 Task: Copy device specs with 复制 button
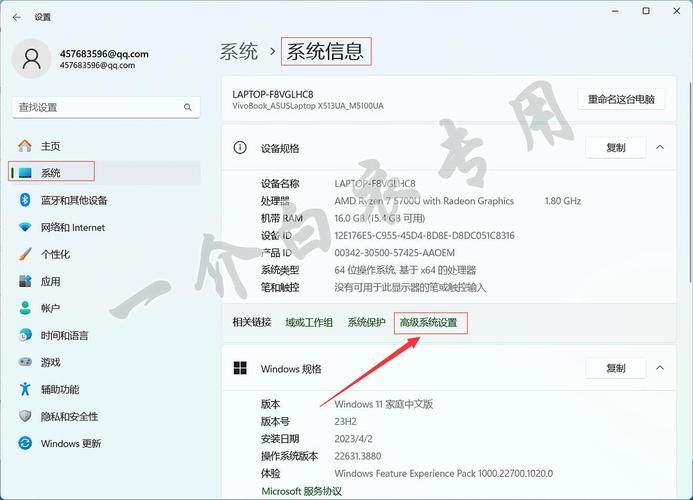pos(616,147)
